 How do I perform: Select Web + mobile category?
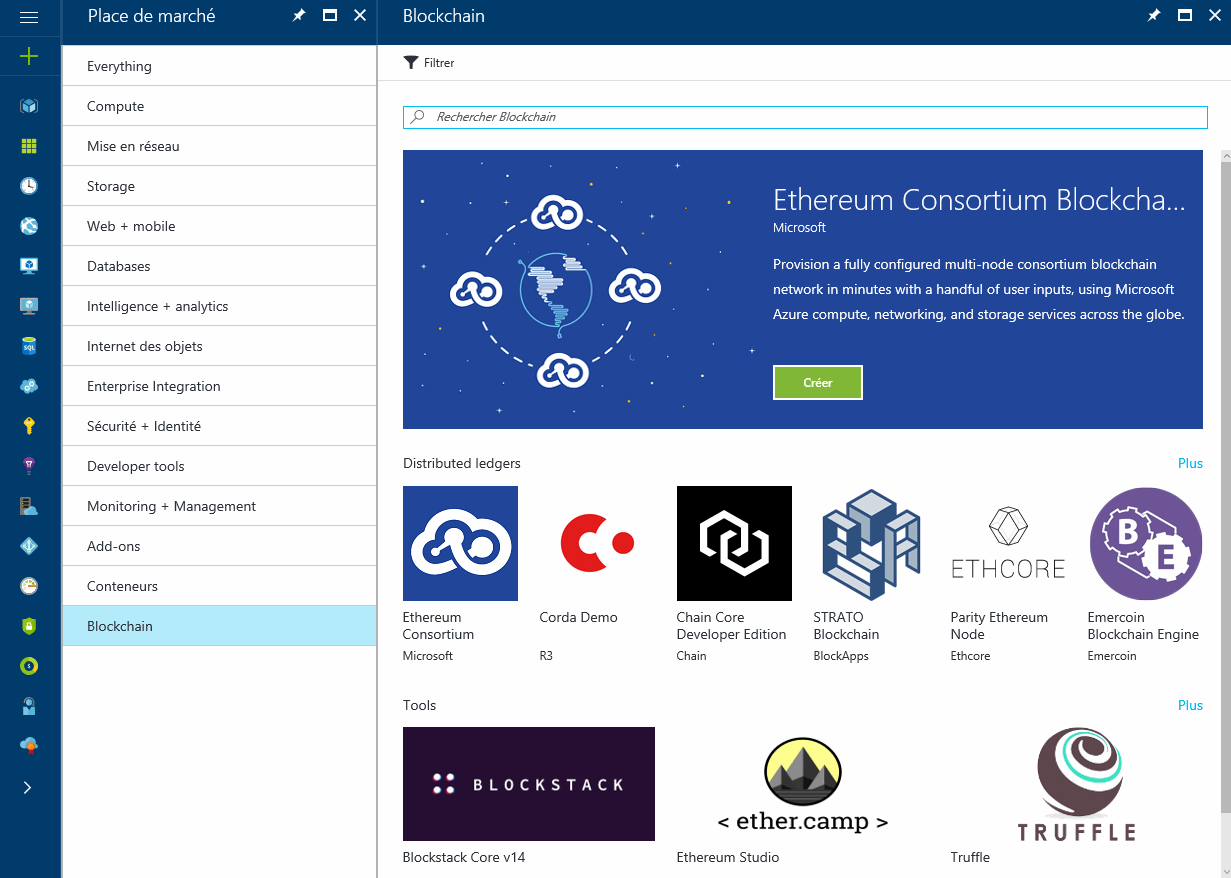[x=219, y=226]
